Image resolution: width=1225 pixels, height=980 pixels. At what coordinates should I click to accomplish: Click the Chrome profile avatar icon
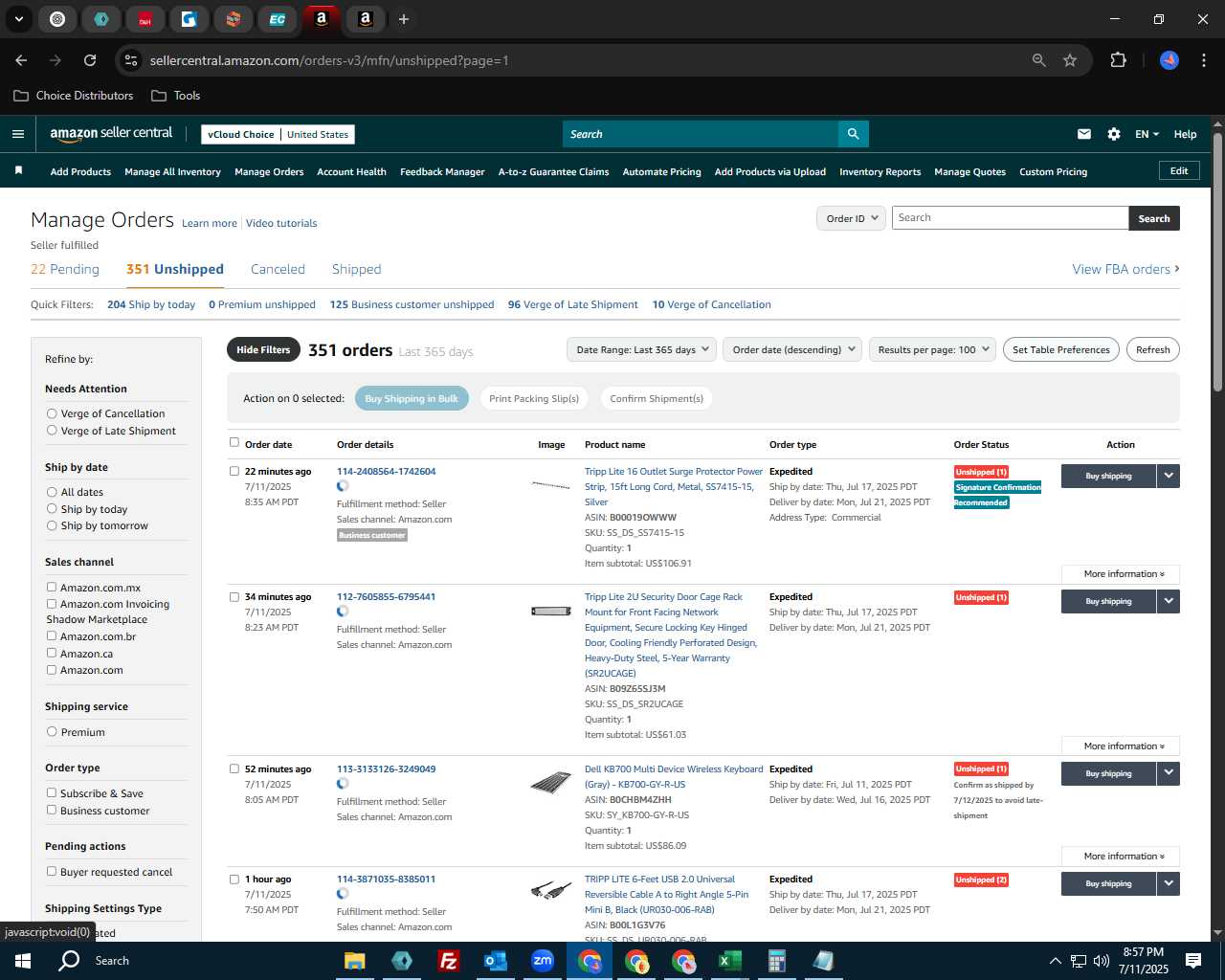pyautogui.click(x=1169, y=60)
